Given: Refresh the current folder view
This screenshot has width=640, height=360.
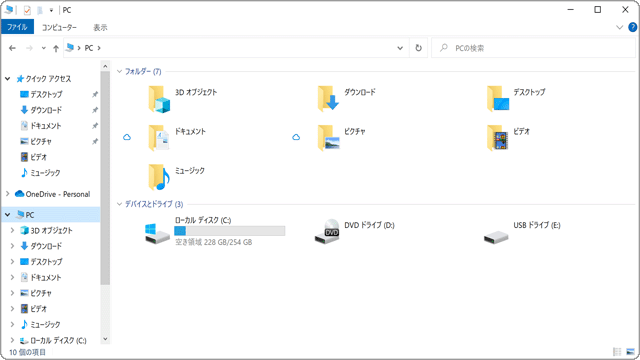Looking at the screenshot, I should (418, 48).
